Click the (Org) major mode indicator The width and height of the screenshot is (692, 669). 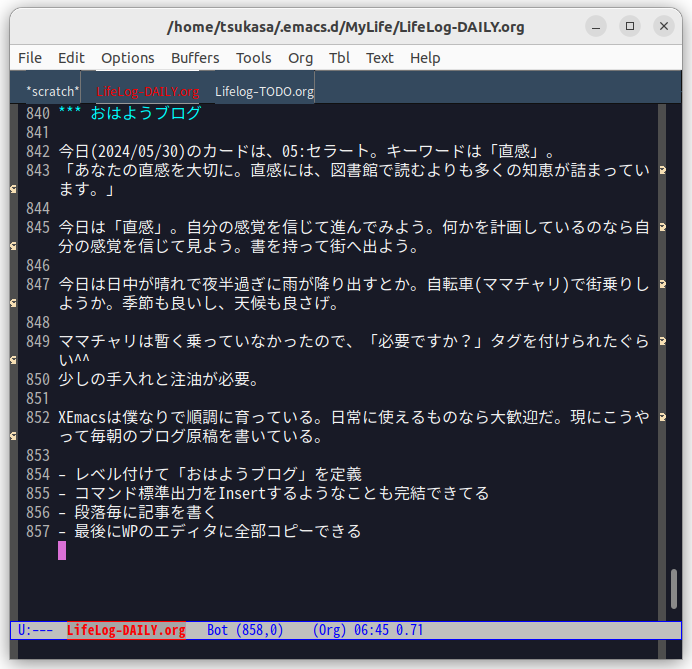coord(329,630)
